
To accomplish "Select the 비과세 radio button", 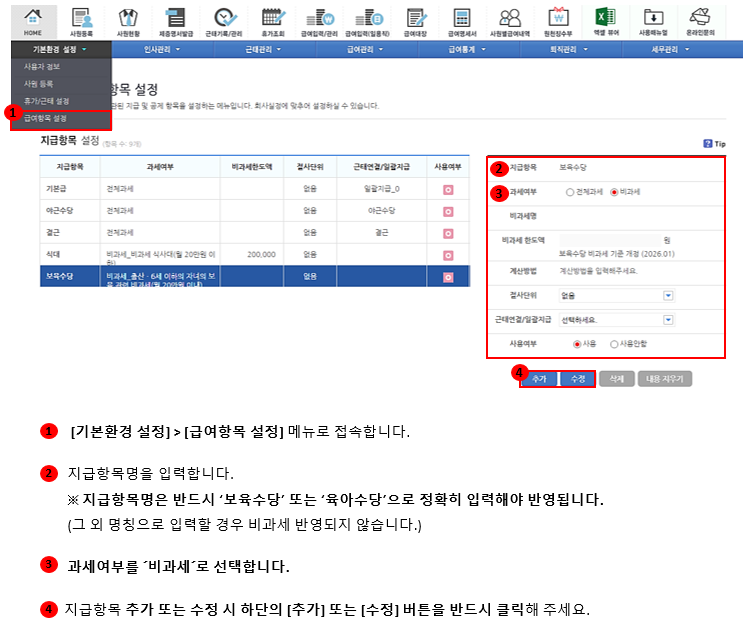I will [614, 191].
